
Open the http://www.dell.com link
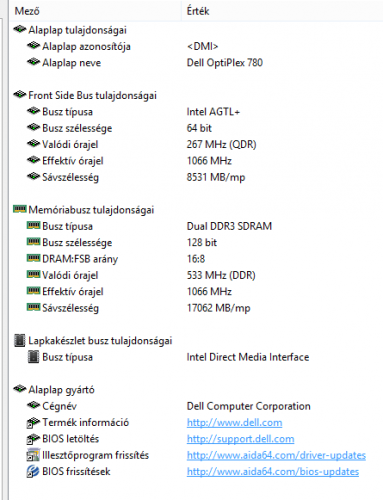[x=234, y=423]
